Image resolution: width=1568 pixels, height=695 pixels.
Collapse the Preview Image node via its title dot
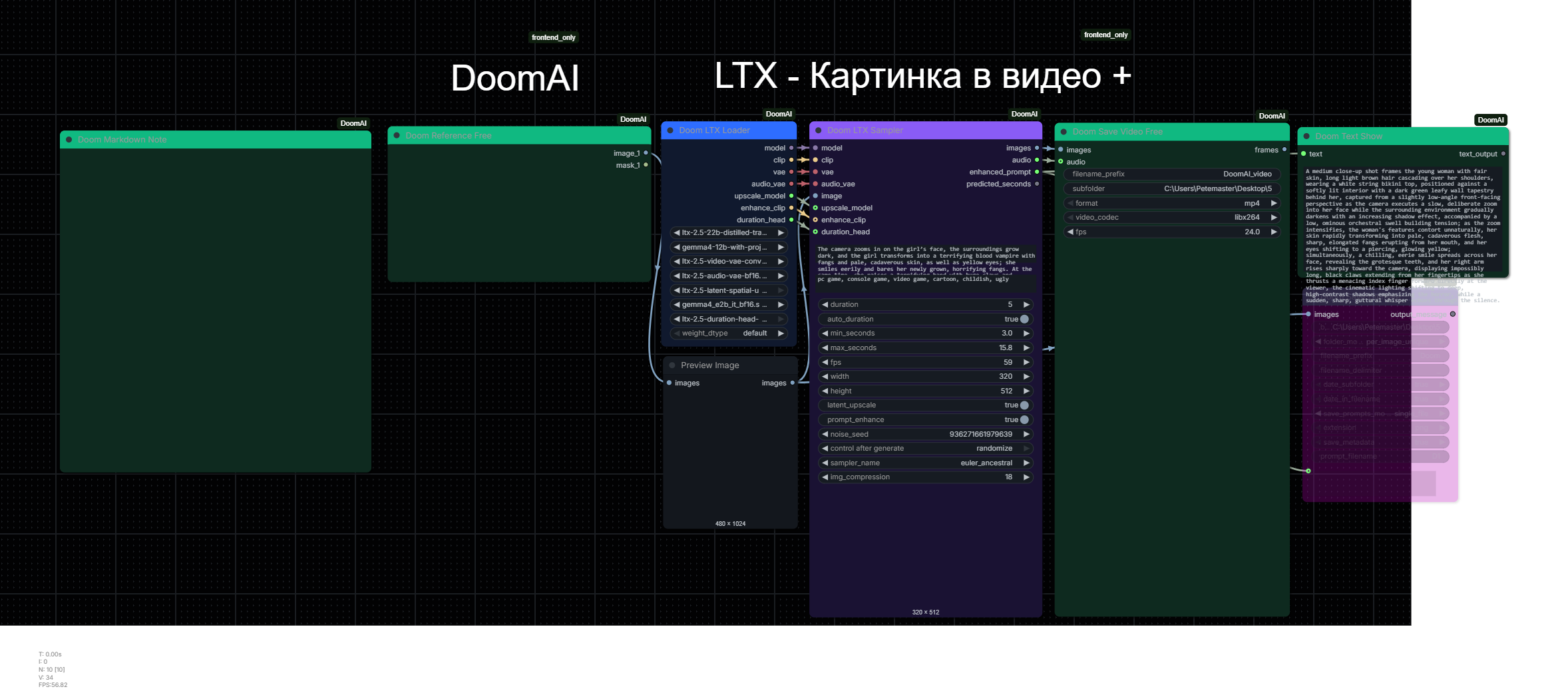click(672, 365)
